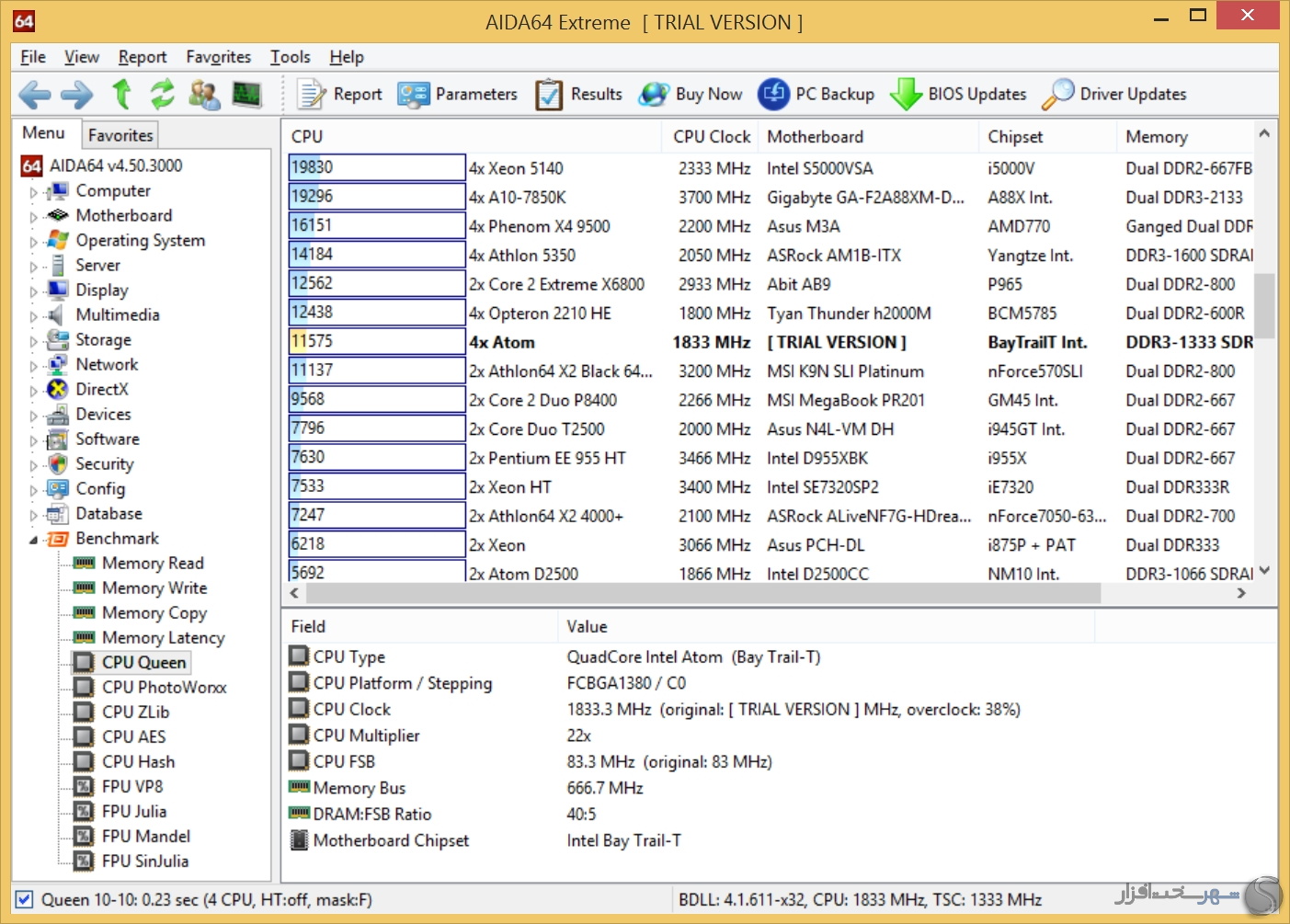Click the Report toolbar button
The image size is (1290, 924).
[x=339, y=94]
